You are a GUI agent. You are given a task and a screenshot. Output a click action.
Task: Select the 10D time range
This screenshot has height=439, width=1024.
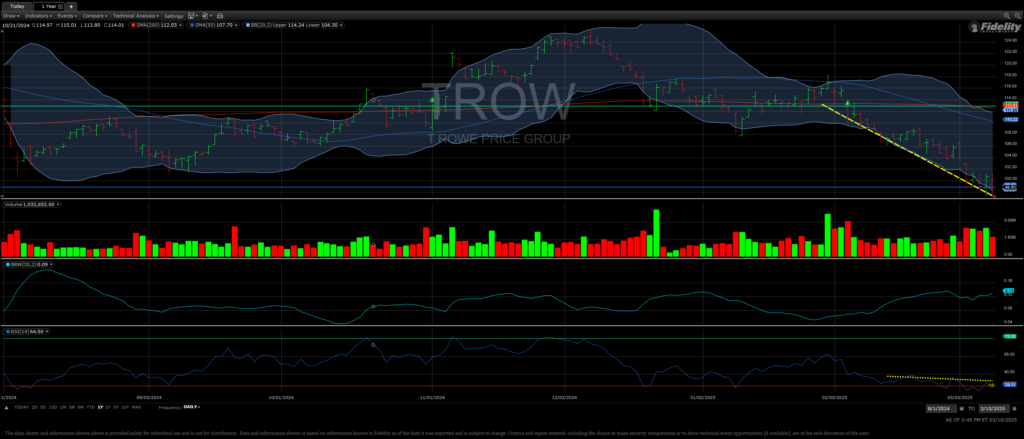[x=53, y=407]
